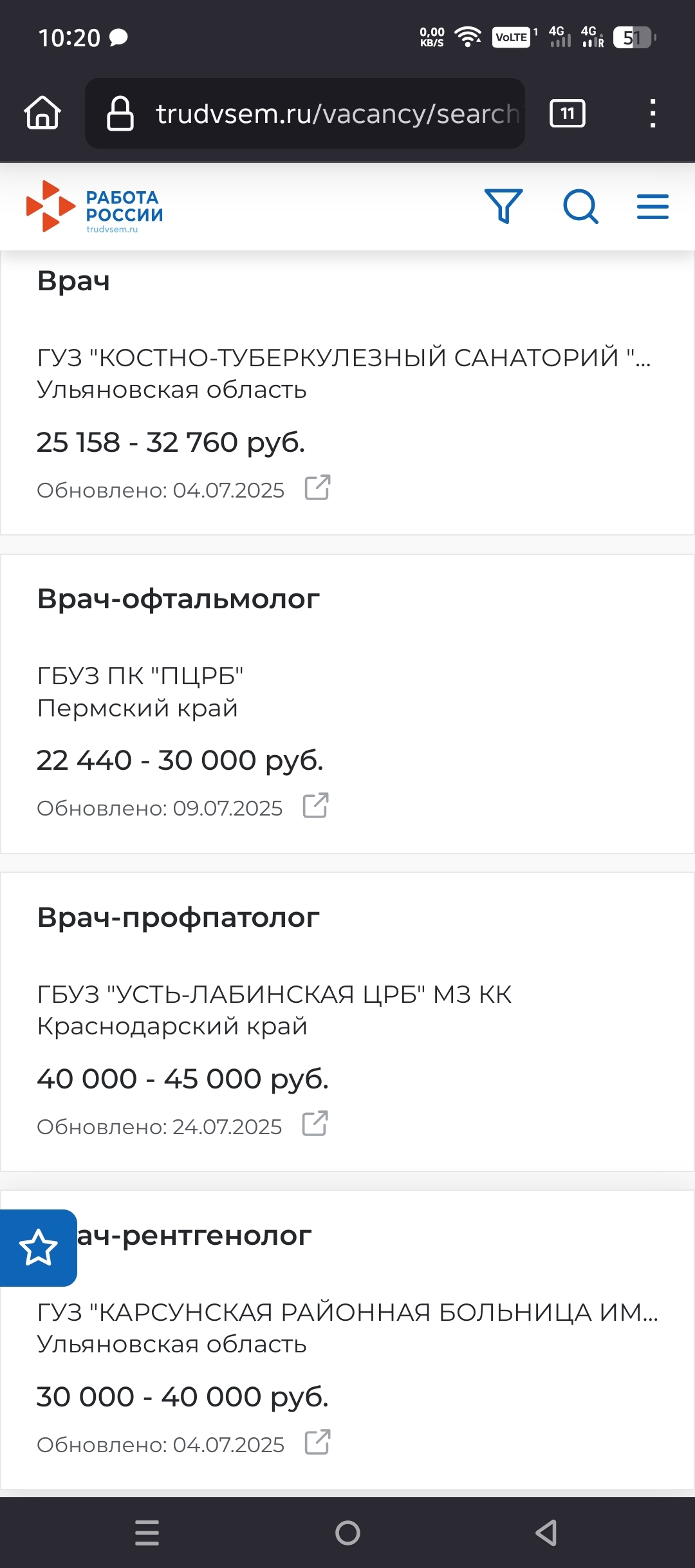The height and width of the screenshot is (1568, 695).
Task: Open the vacancy filter funnel icon
Action: [503, 206]
